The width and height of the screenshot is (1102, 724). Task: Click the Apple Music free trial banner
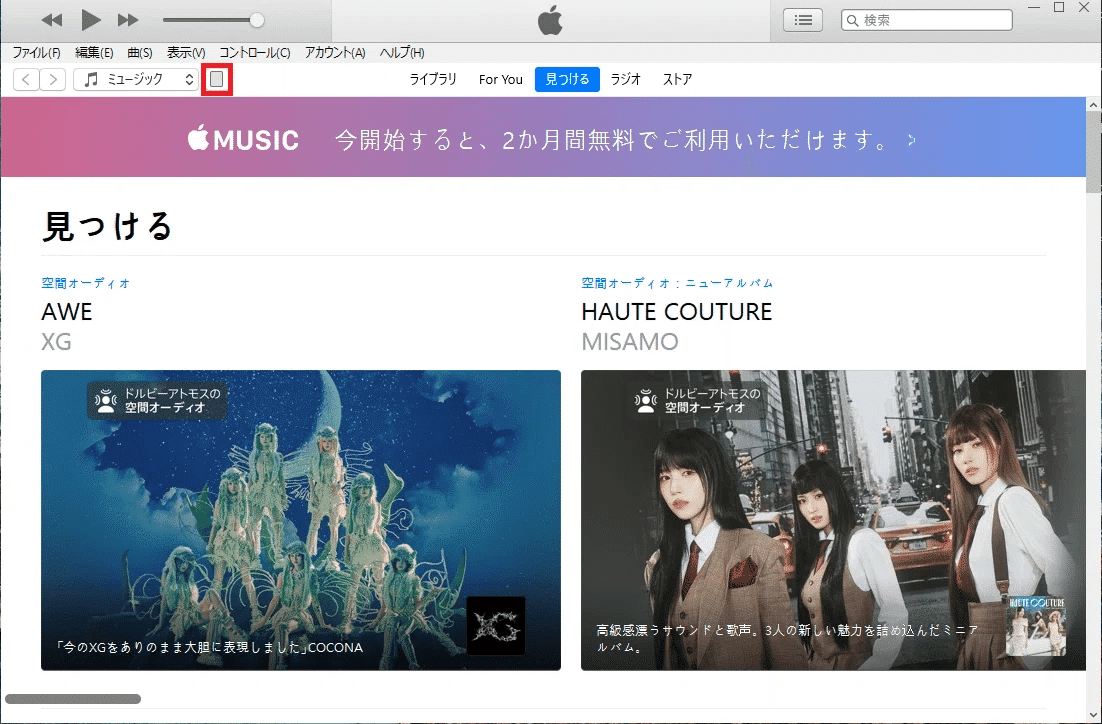click(x=543, y=137)
